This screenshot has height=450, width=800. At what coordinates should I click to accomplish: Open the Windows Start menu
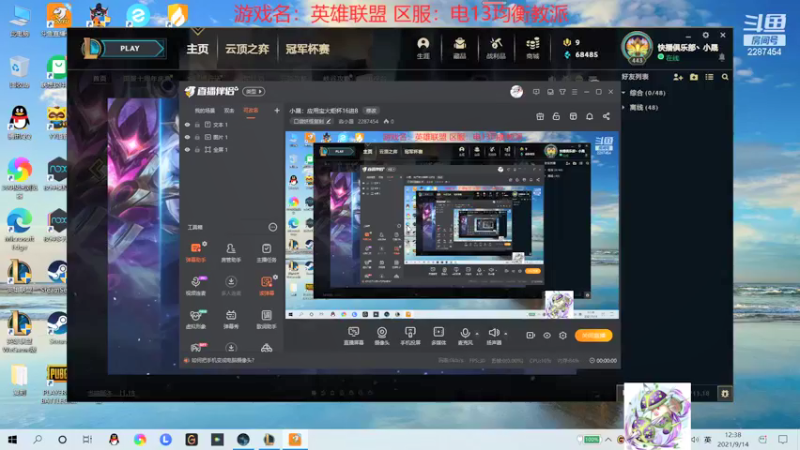coord(12,439)
